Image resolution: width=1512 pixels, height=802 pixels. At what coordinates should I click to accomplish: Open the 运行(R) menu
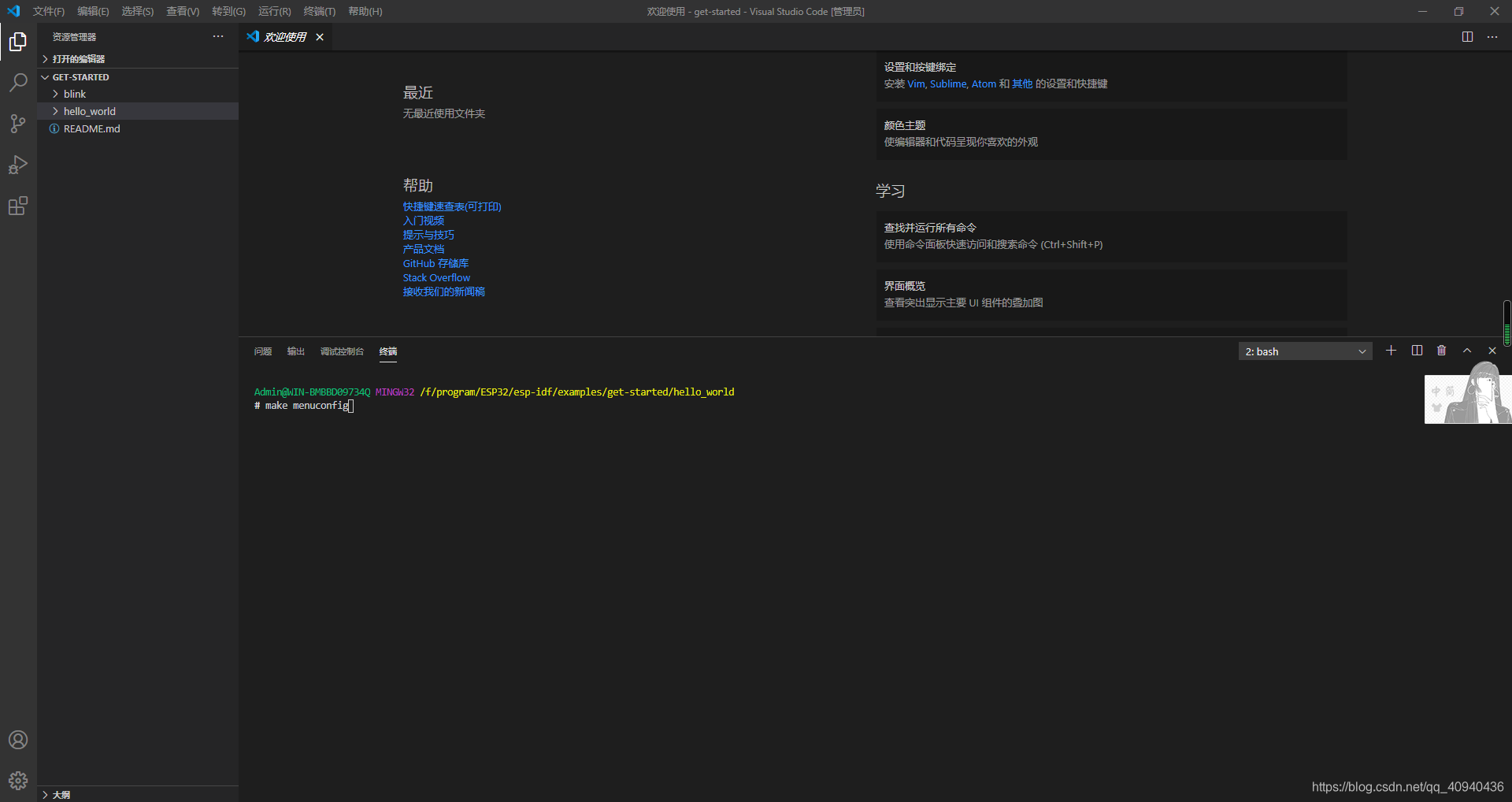274,11
